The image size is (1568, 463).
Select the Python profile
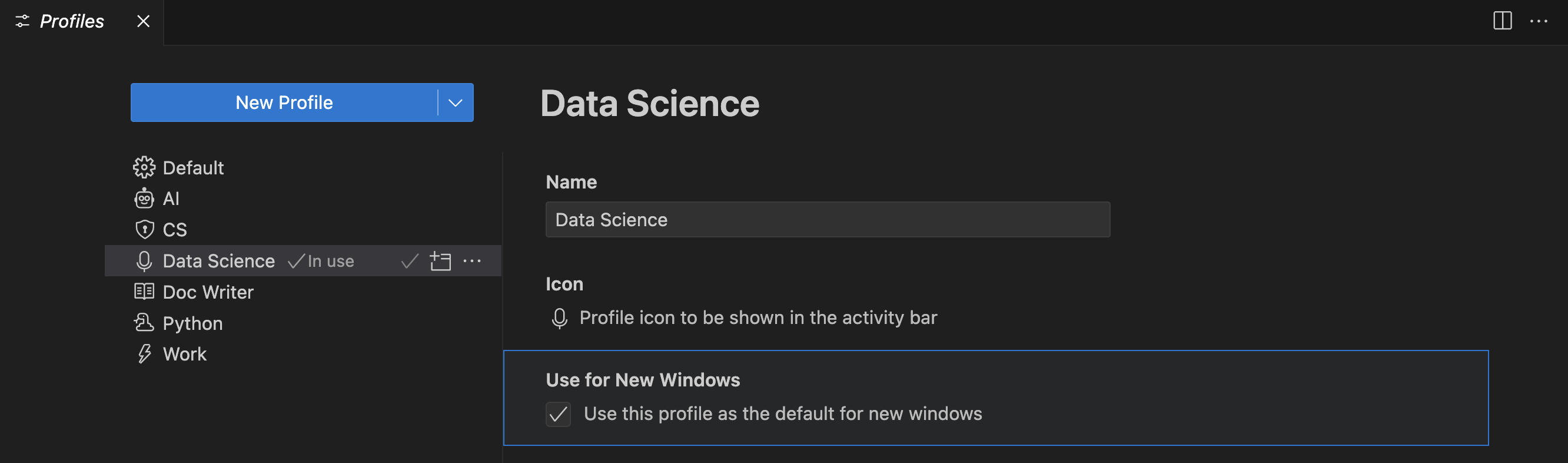tap(192, 323)
